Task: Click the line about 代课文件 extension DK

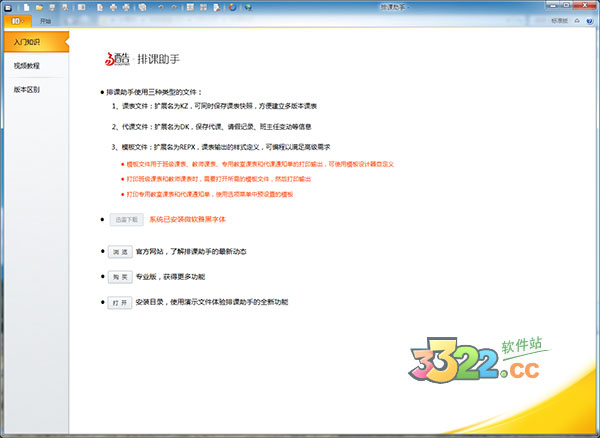Action: pyautogui.click(x=212, y=127)
